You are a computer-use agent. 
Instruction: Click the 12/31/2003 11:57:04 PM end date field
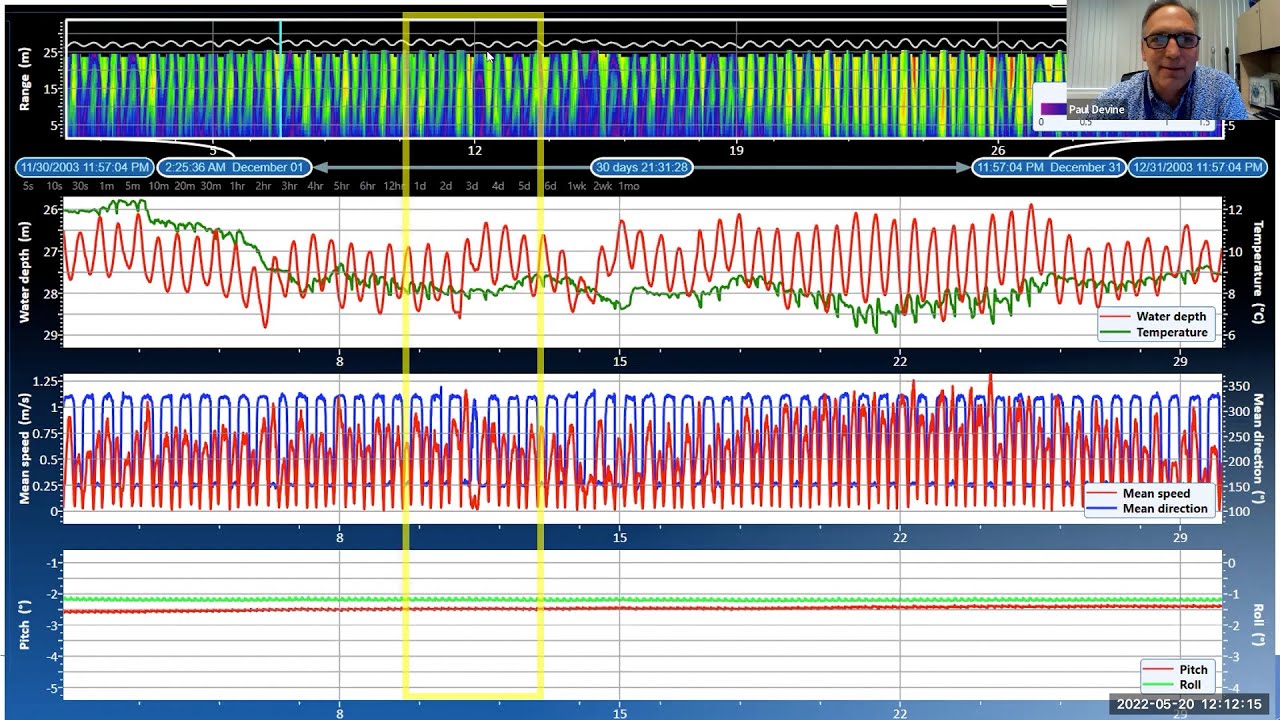click(x=1198, y=167)
